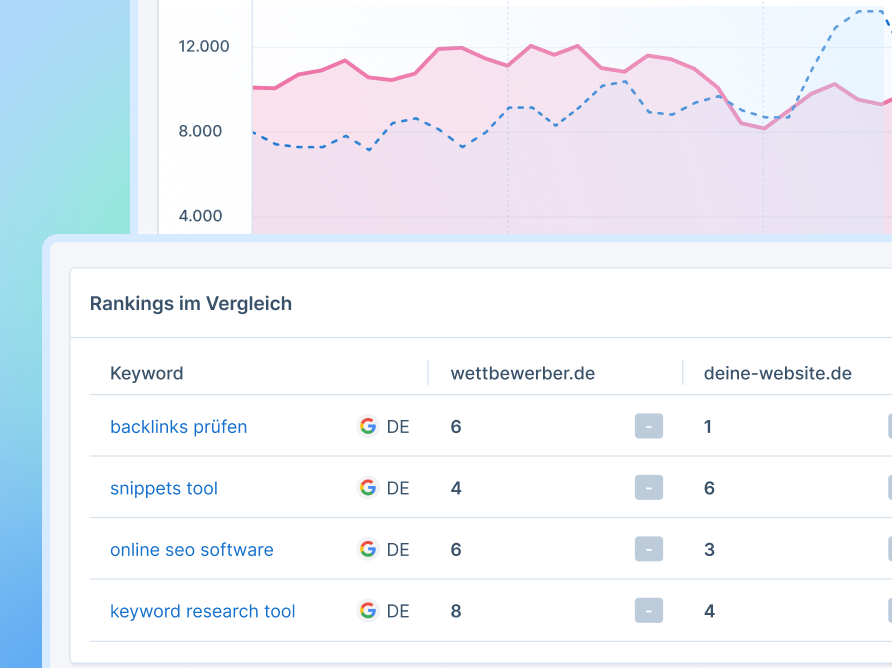The height and width of the screenshot is (668, 892).
Task: Click the dash badge in keyword research tool row
Action: [649, 611]
